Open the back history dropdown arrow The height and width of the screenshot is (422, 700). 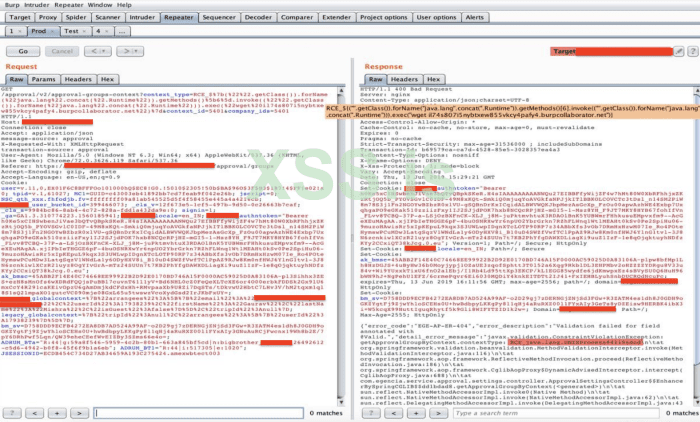(x=105, y=51)
